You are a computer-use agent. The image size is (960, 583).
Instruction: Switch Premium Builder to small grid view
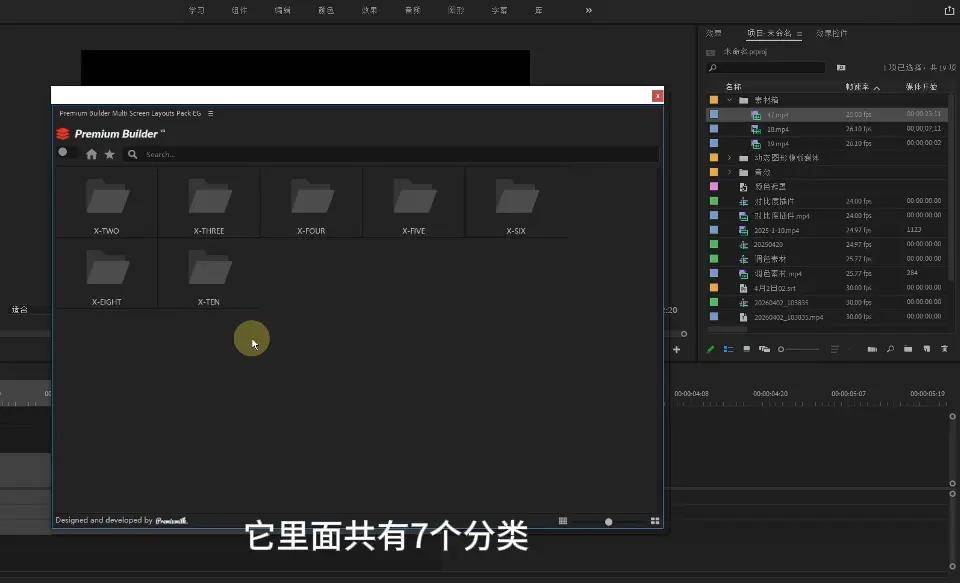tap(563, 521)
